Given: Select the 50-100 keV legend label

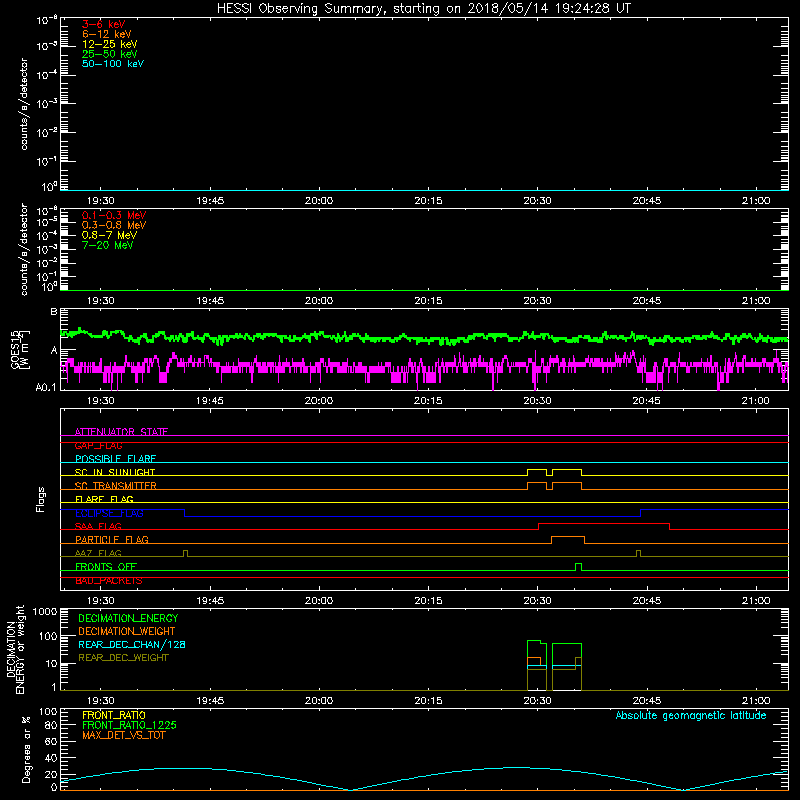Looking at the screenshot, I should (113, 64).
